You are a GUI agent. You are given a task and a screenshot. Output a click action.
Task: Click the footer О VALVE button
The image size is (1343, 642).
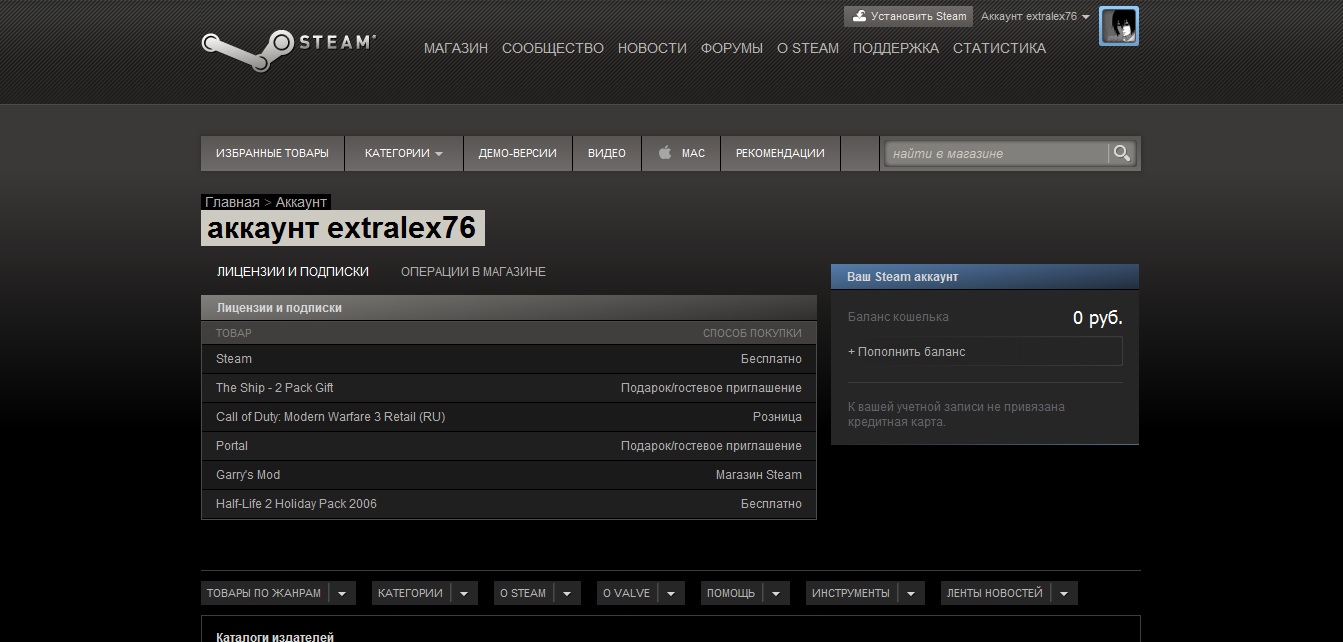tap(627, 593)
